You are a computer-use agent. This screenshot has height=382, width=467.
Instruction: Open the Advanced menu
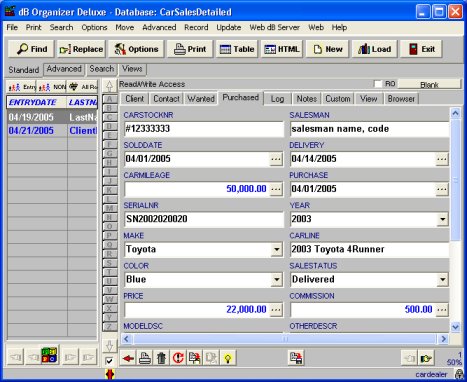[159, 27]
